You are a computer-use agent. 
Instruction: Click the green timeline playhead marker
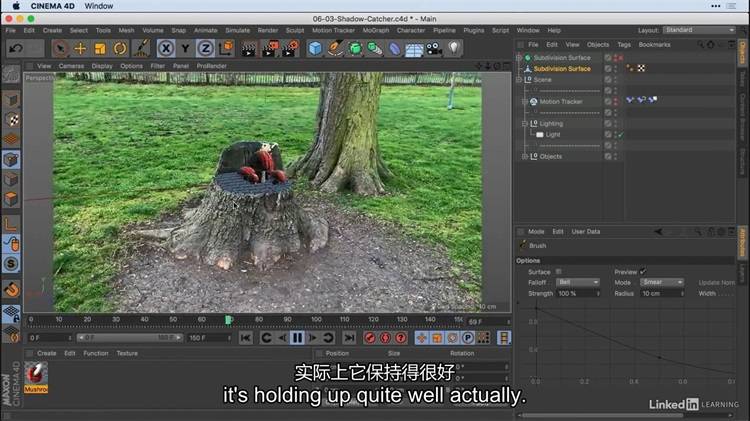[229, 320]
